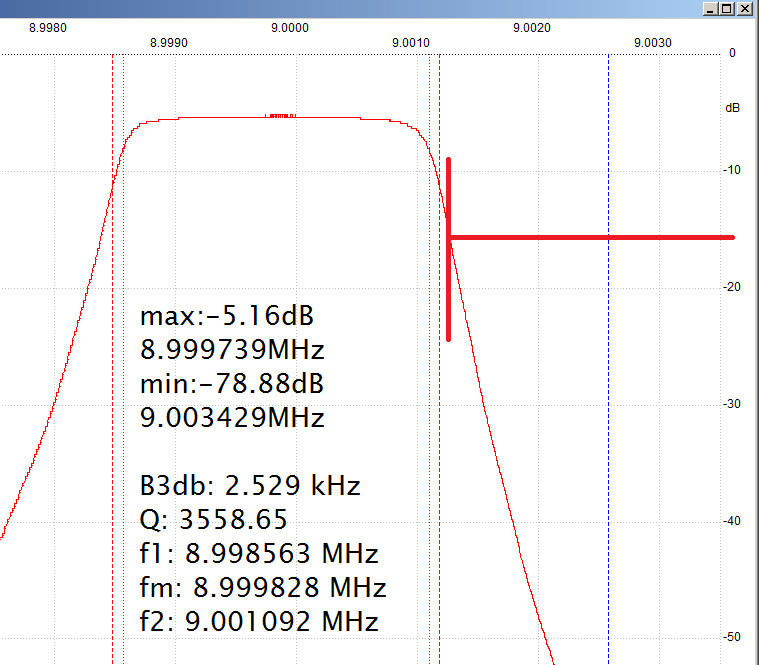Click the passband peak marker on curve
Image resolution: width=759 pixels, height=665 pixels.
pos(281,116)
